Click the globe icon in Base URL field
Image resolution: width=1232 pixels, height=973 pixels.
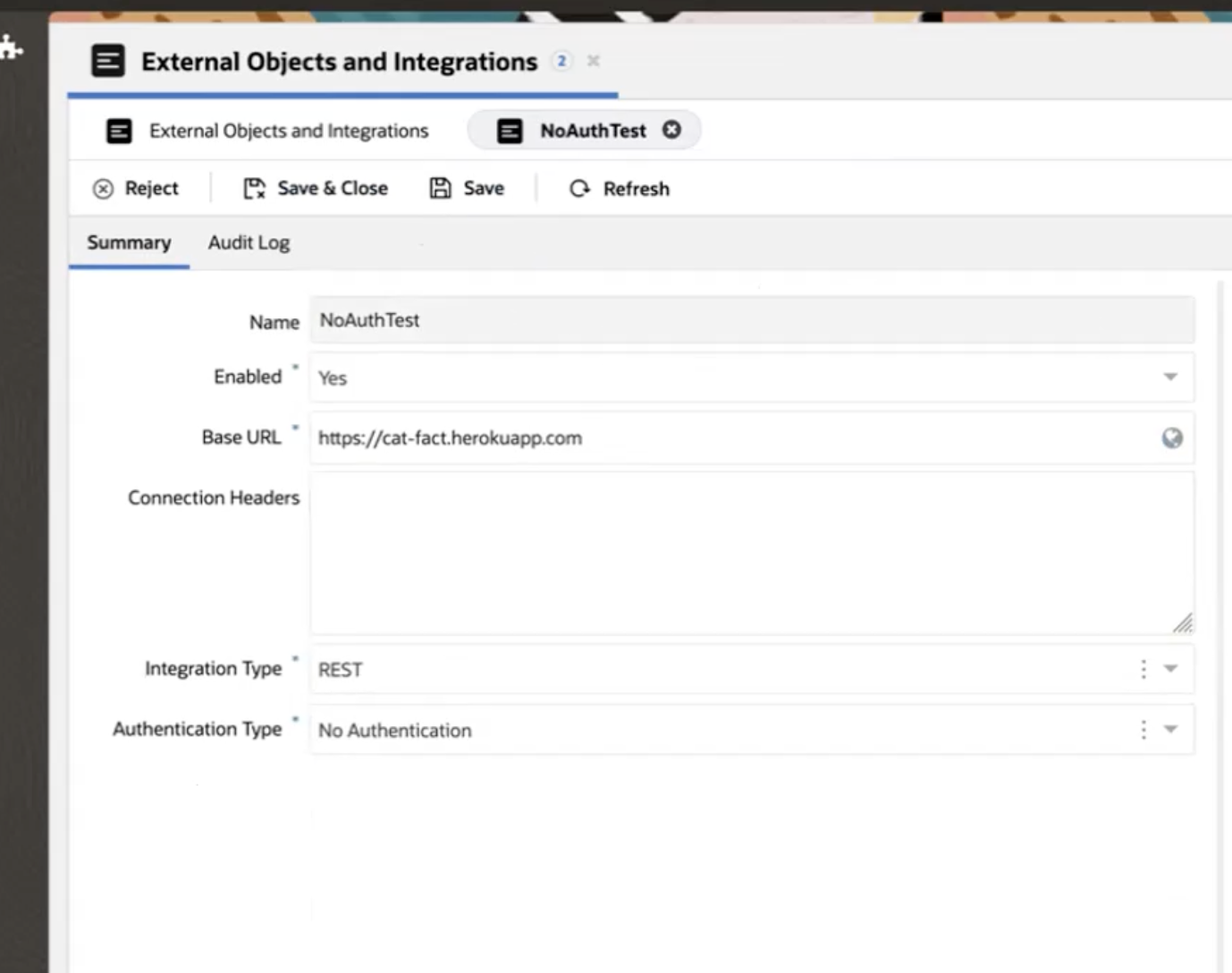pos(1172,438)
